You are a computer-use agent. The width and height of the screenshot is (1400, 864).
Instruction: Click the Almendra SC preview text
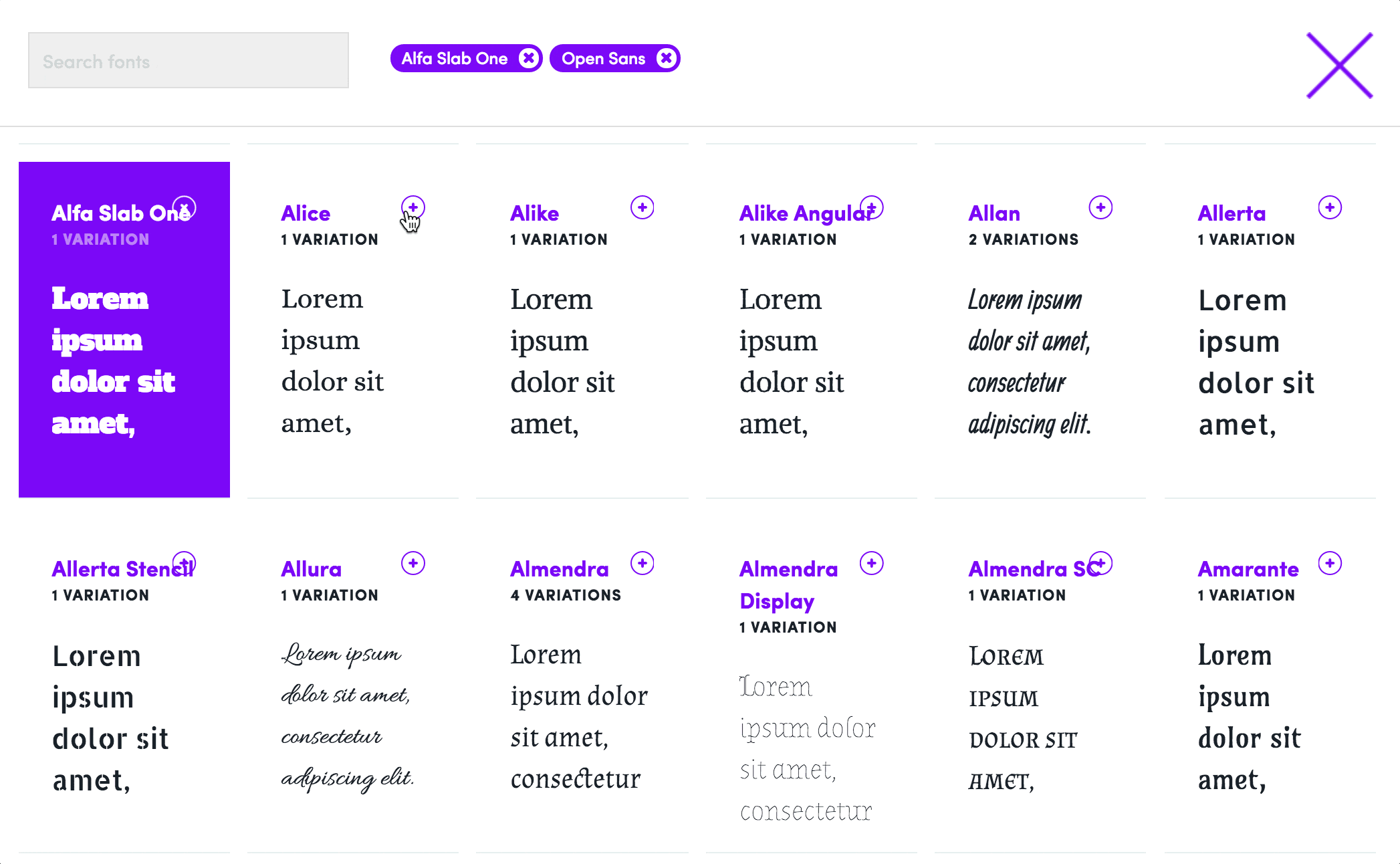pos(1023,718)
